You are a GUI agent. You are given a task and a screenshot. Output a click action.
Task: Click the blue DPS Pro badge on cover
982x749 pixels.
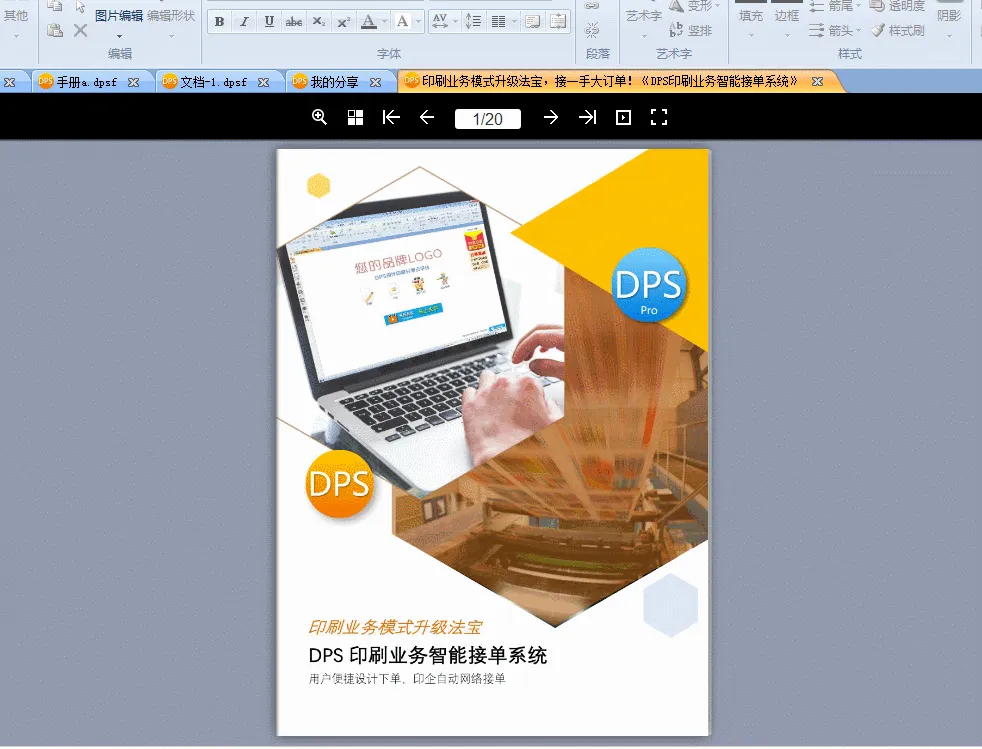(x=649, y=284)
